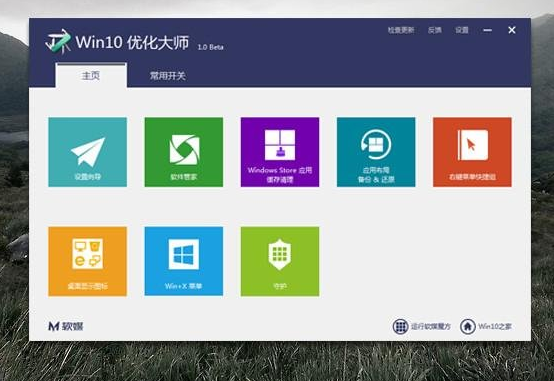Switch to the 主页 tab

point(91,75)
